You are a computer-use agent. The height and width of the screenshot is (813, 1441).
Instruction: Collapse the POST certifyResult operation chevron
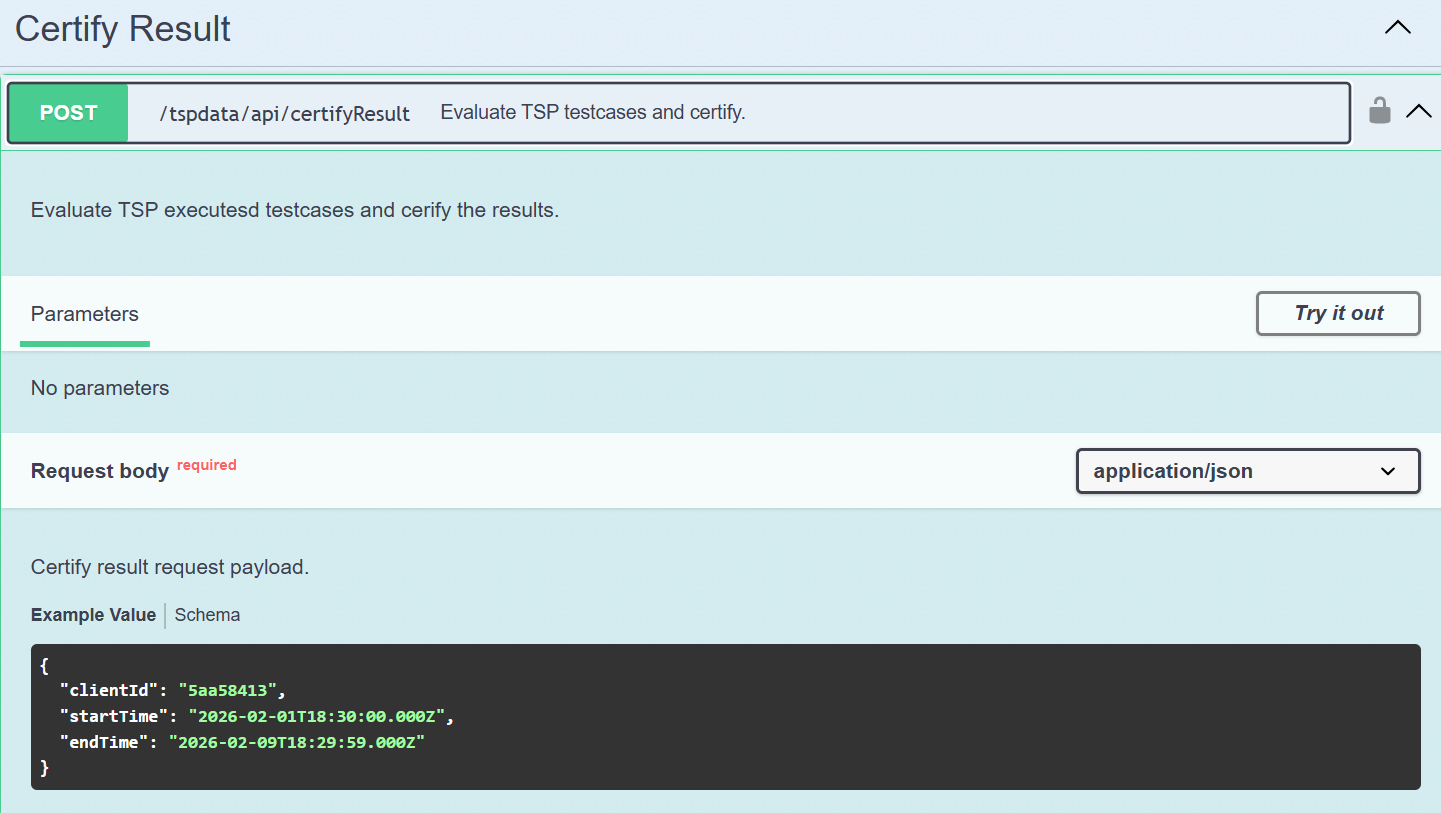1418,111
